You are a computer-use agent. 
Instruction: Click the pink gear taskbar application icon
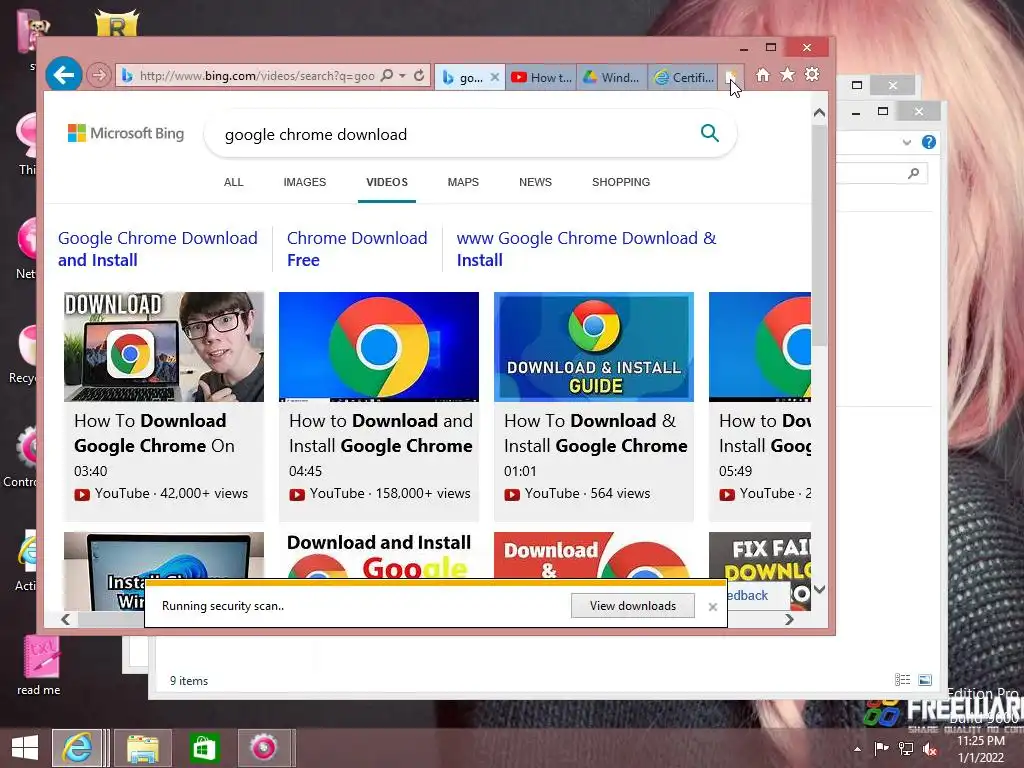(x=264, y=748)
